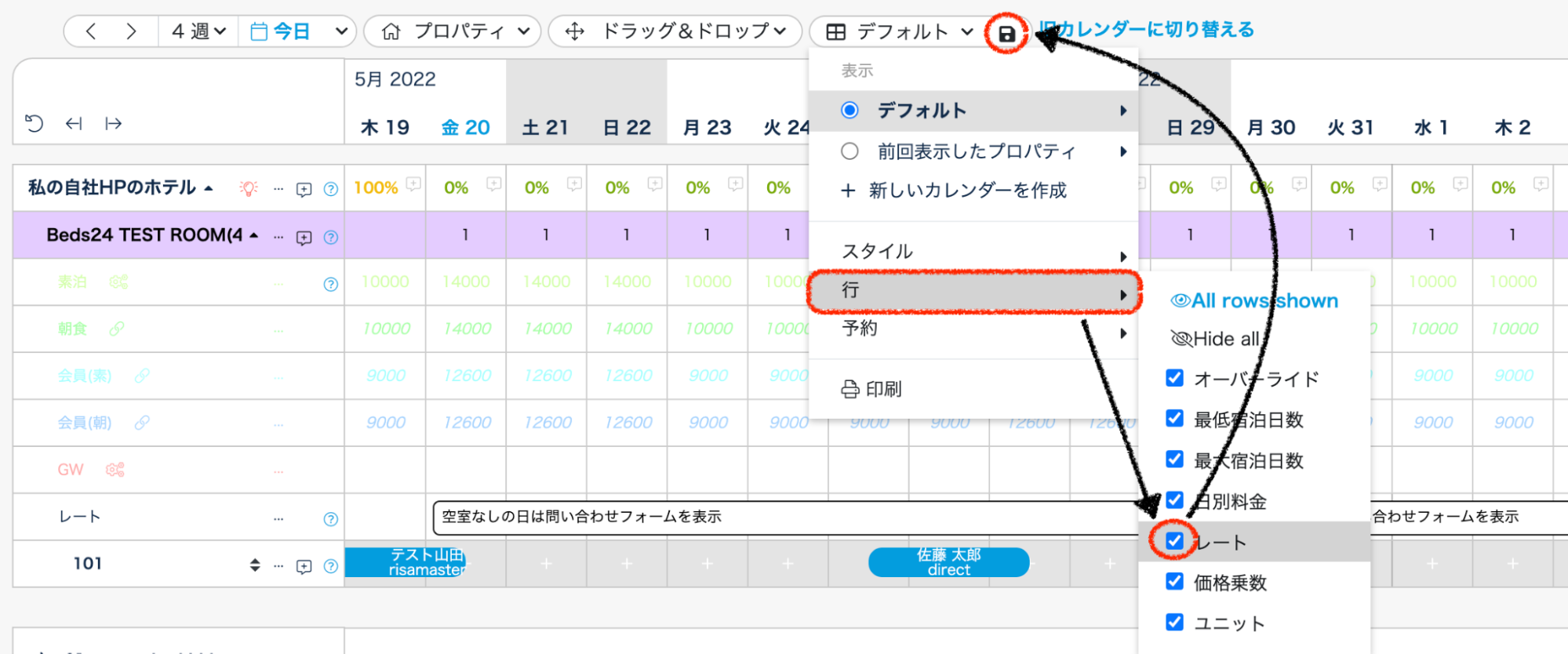Uncheck the レート row checkbox

click(x=1174, y=541)
